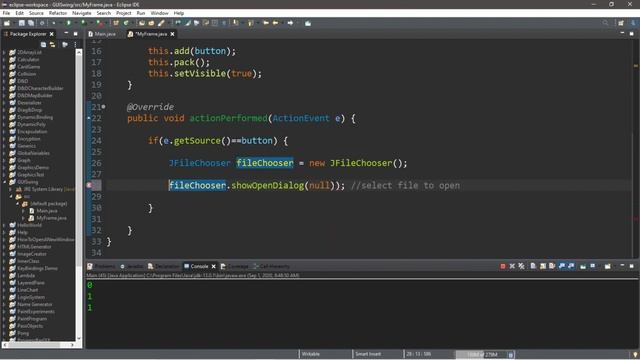640x360 pixels.
Task: Click the Save All toolbar icon
Action: coord(31,23)
